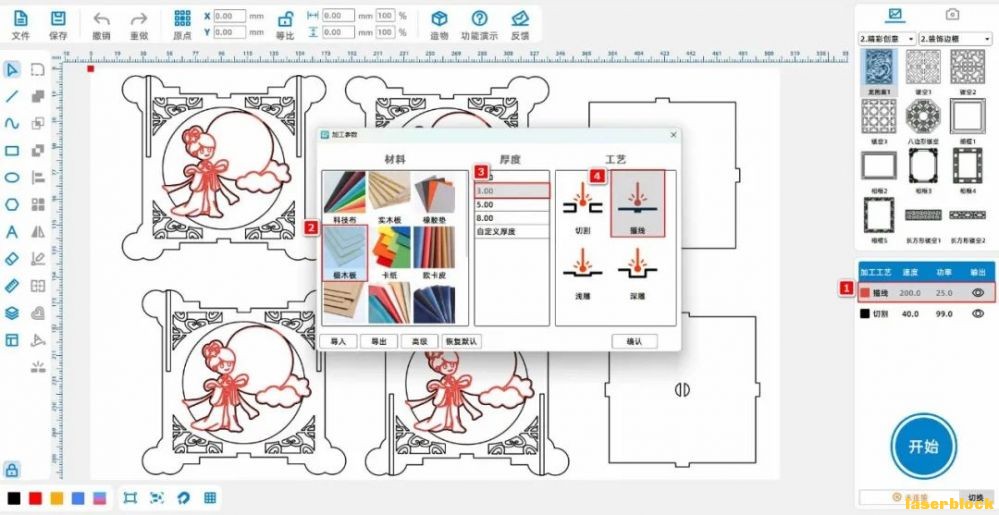Click the 原点 (Origin) grid icon
The height and width of the screenshot is (515, 999).
(x=182, y=18)
